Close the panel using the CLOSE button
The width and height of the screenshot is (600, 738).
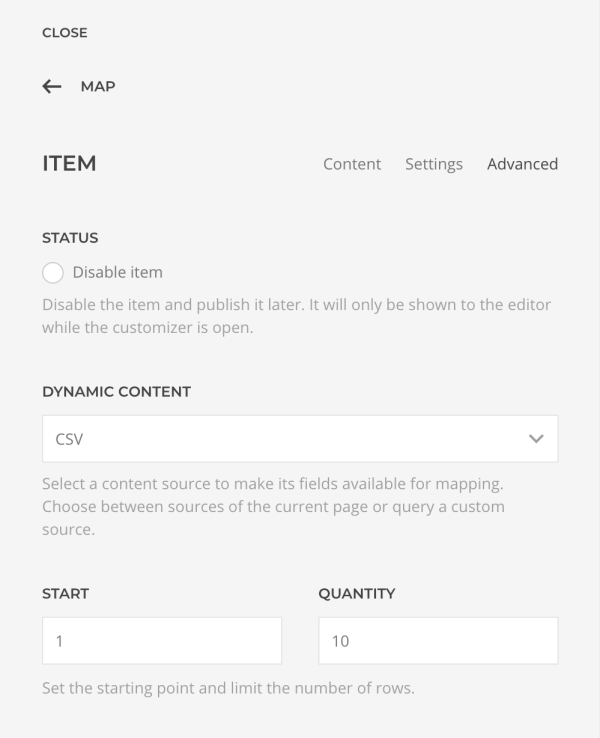pyautogui.click(x=65, y=32)
